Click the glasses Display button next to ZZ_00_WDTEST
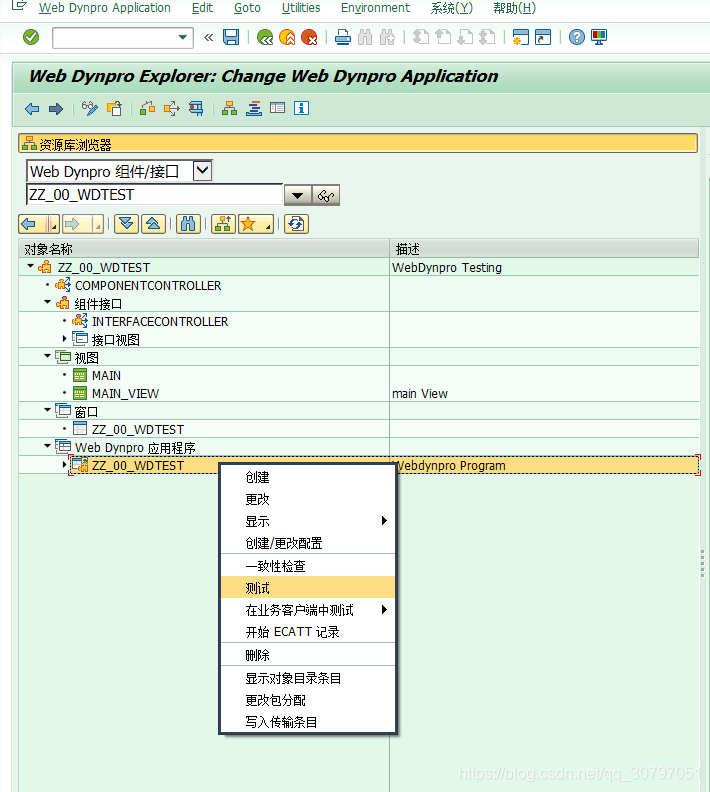Viewport: 710px width, 792px height. pyautogui.click(x=326, y=195)
